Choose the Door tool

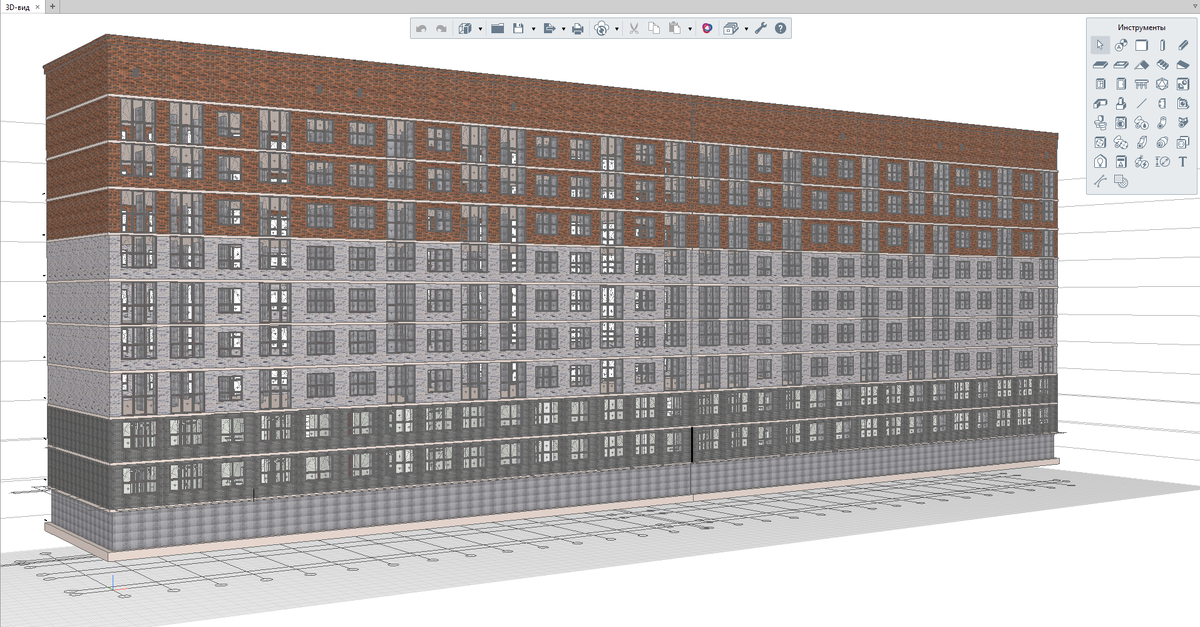pyautogui.click(x=1120, y=84)
